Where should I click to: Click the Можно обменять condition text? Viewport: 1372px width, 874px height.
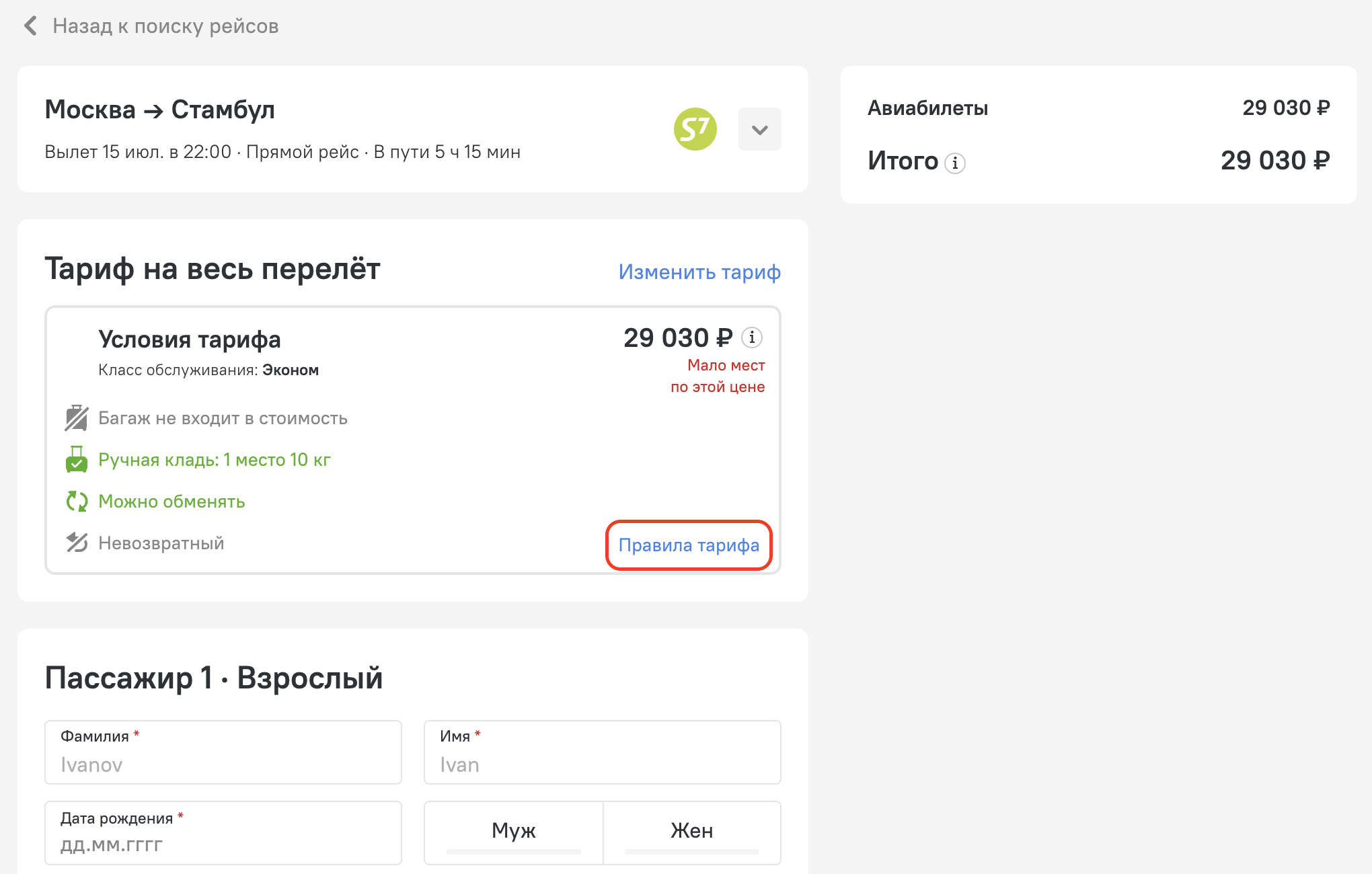click(171, 502)
